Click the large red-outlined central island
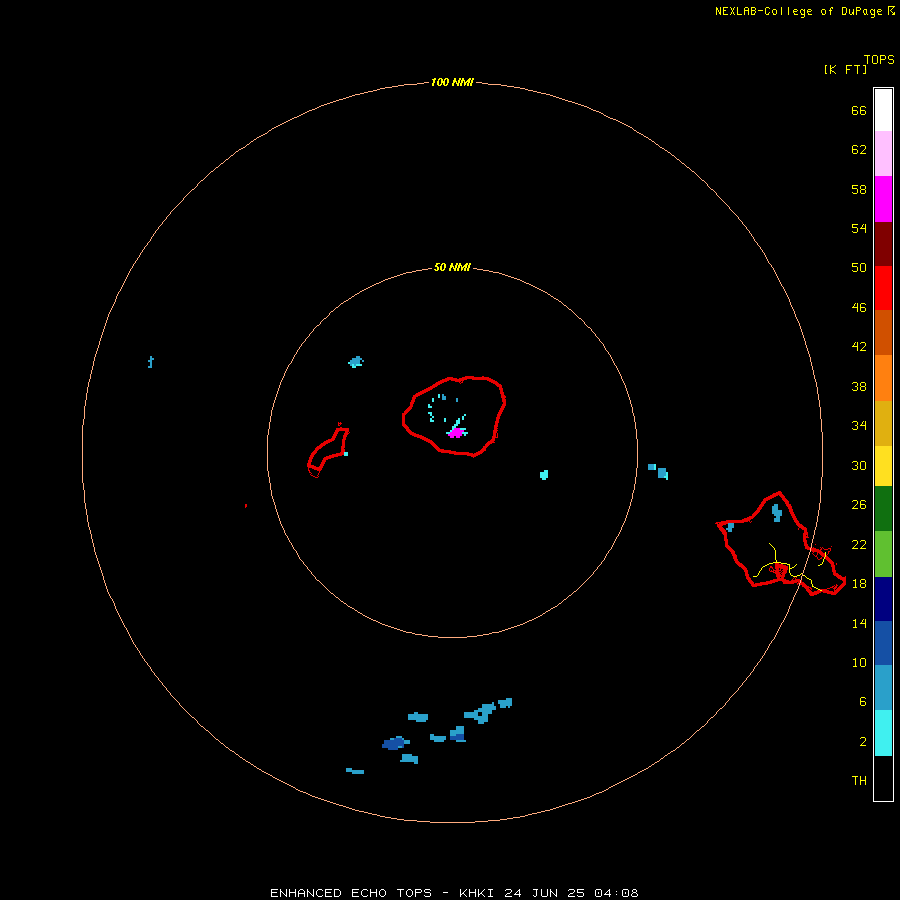This screenshot has width=900, height=900. pyautogui.click(x=454, y=416)
